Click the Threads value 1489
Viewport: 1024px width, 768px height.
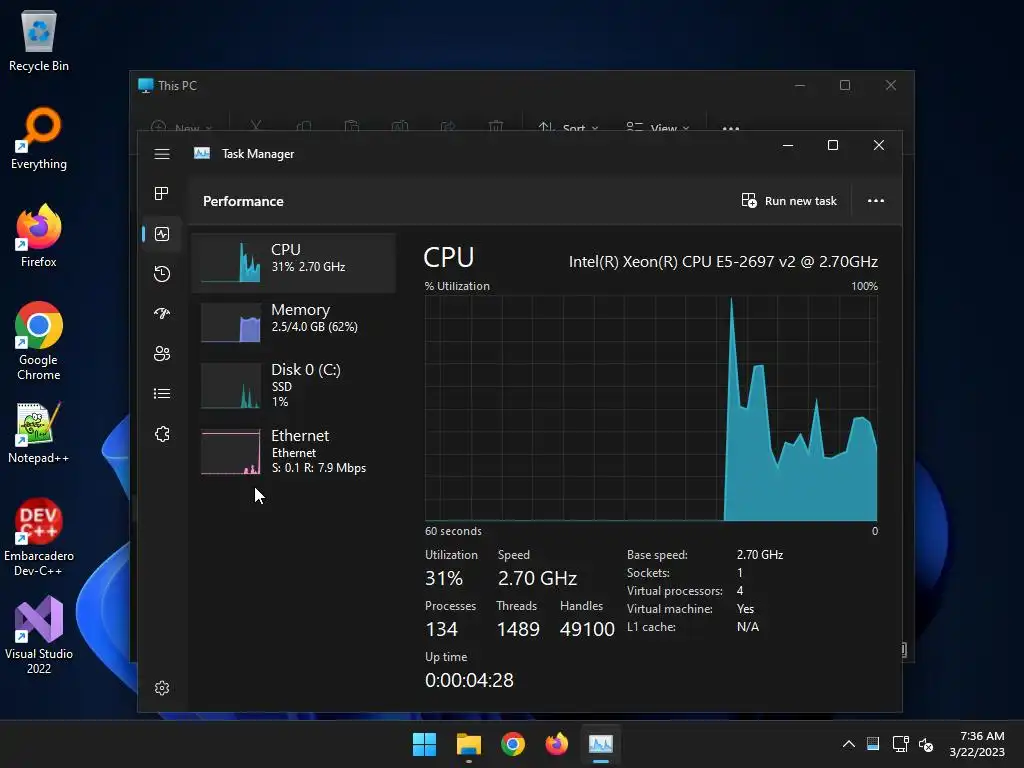click(518, 629)
